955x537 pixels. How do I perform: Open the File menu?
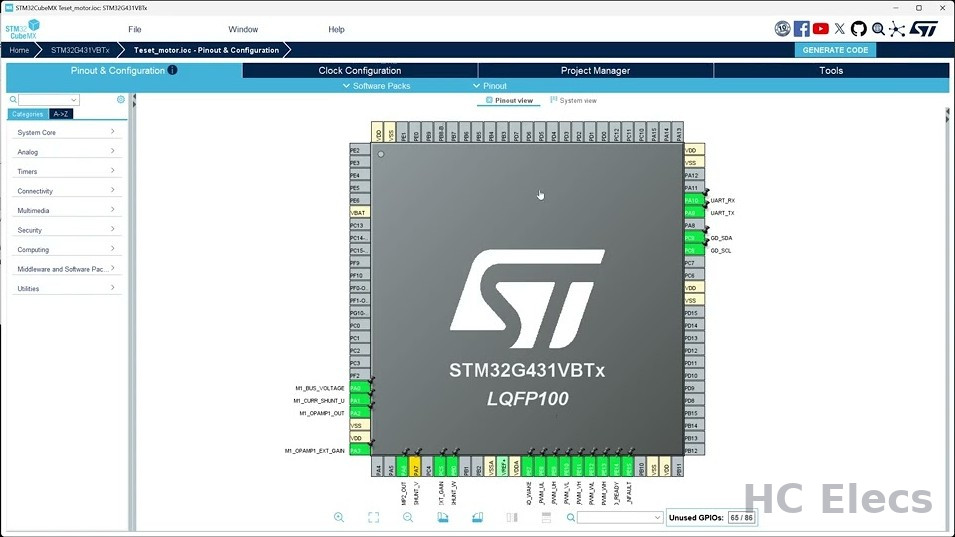coord(135,29)
